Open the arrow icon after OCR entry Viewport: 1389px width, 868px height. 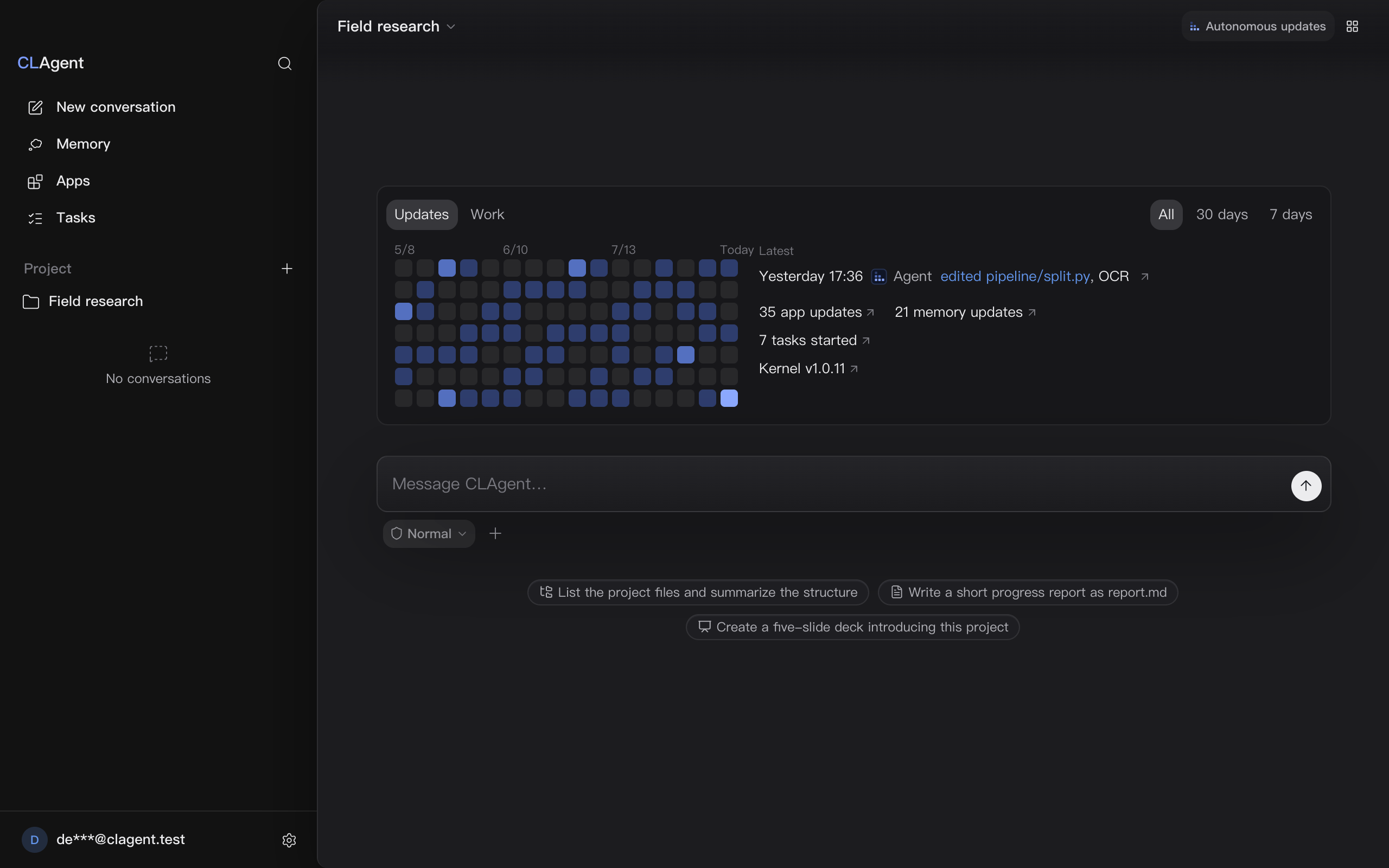coord(1144,277)
